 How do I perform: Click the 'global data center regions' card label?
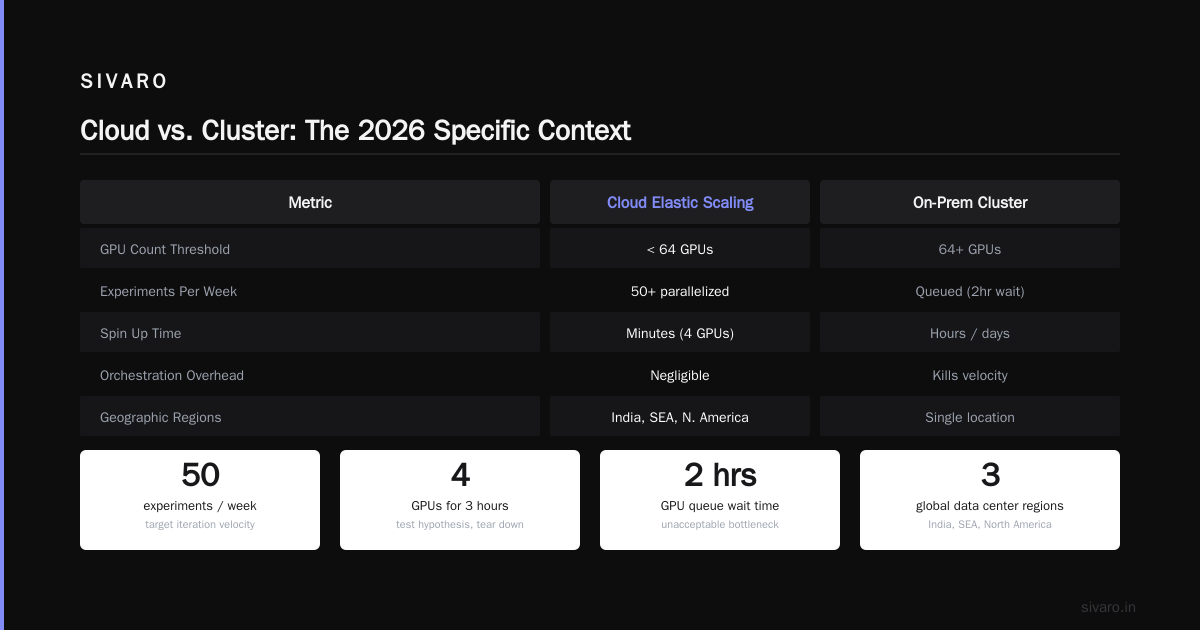(990, 506)
